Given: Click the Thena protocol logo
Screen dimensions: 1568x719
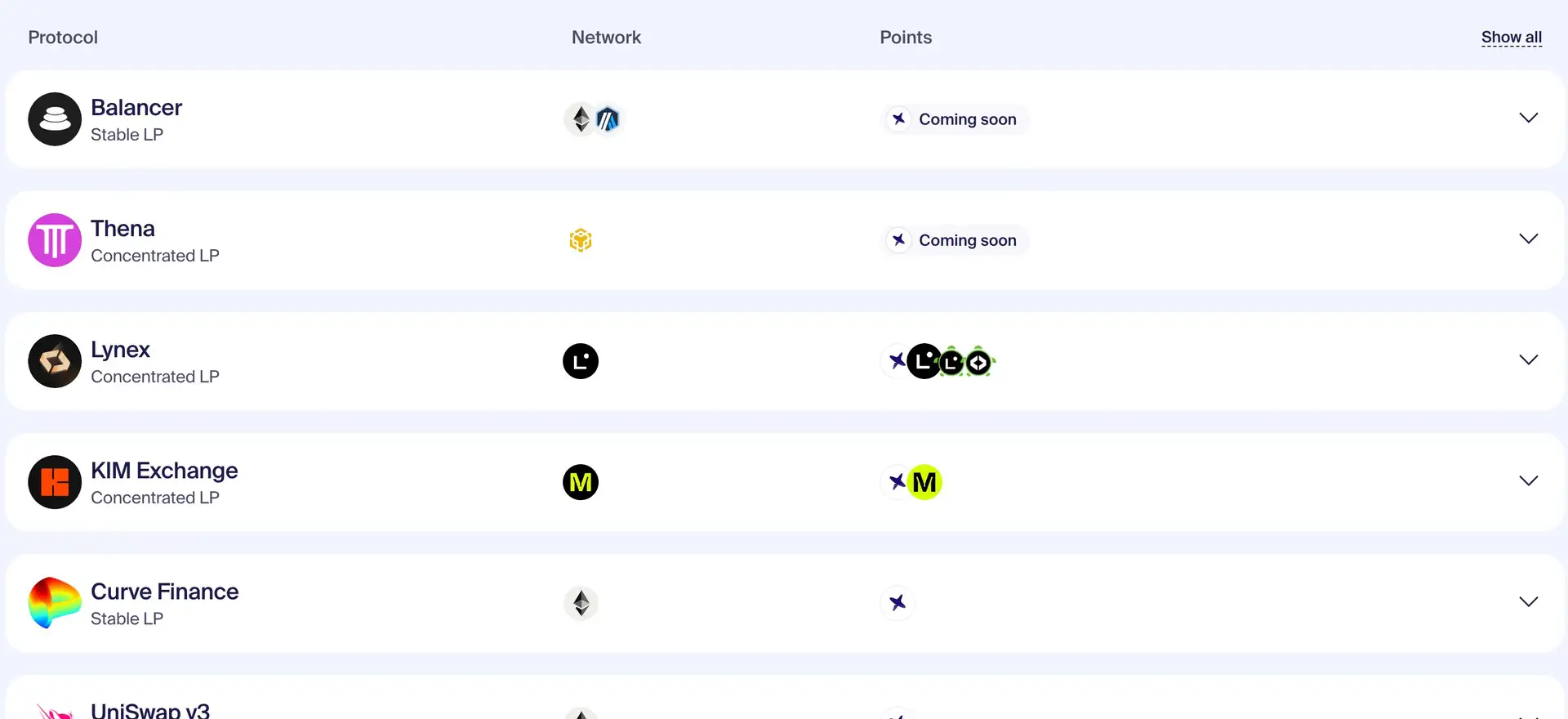Looking at the screenshot, I should coord(55,240).
